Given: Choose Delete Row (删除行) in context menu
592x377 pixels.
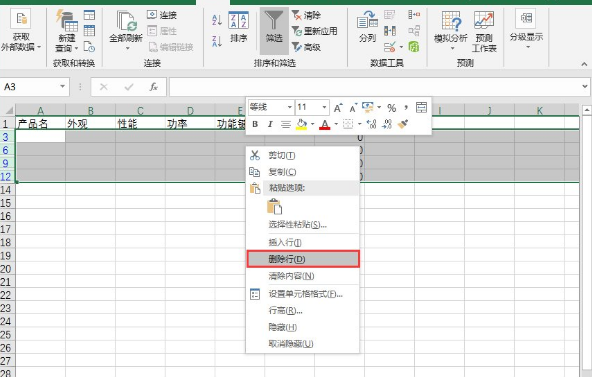Looking at the screenshot, I should [303, 259].
